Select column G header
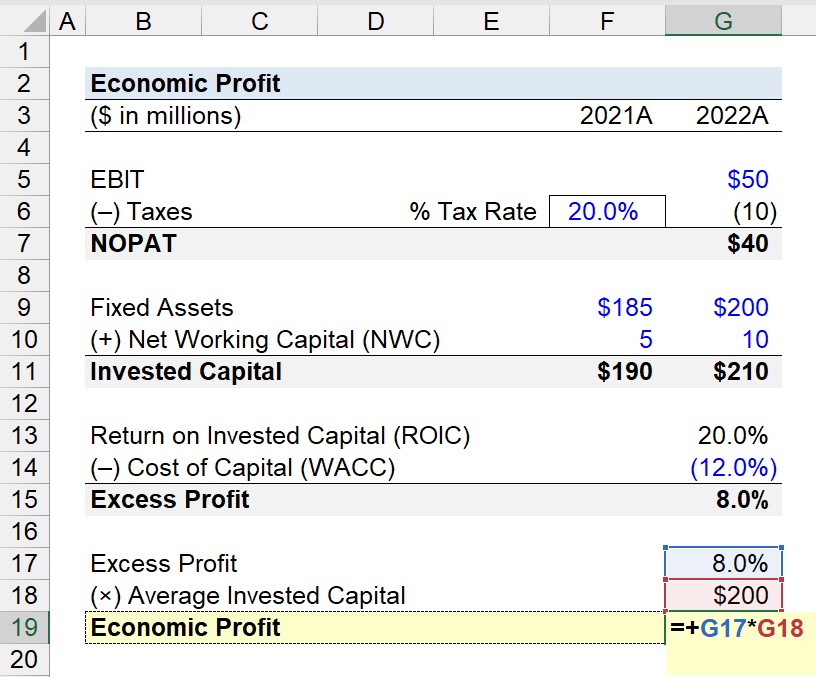This screenshot has width=816, height=677. 723,21
